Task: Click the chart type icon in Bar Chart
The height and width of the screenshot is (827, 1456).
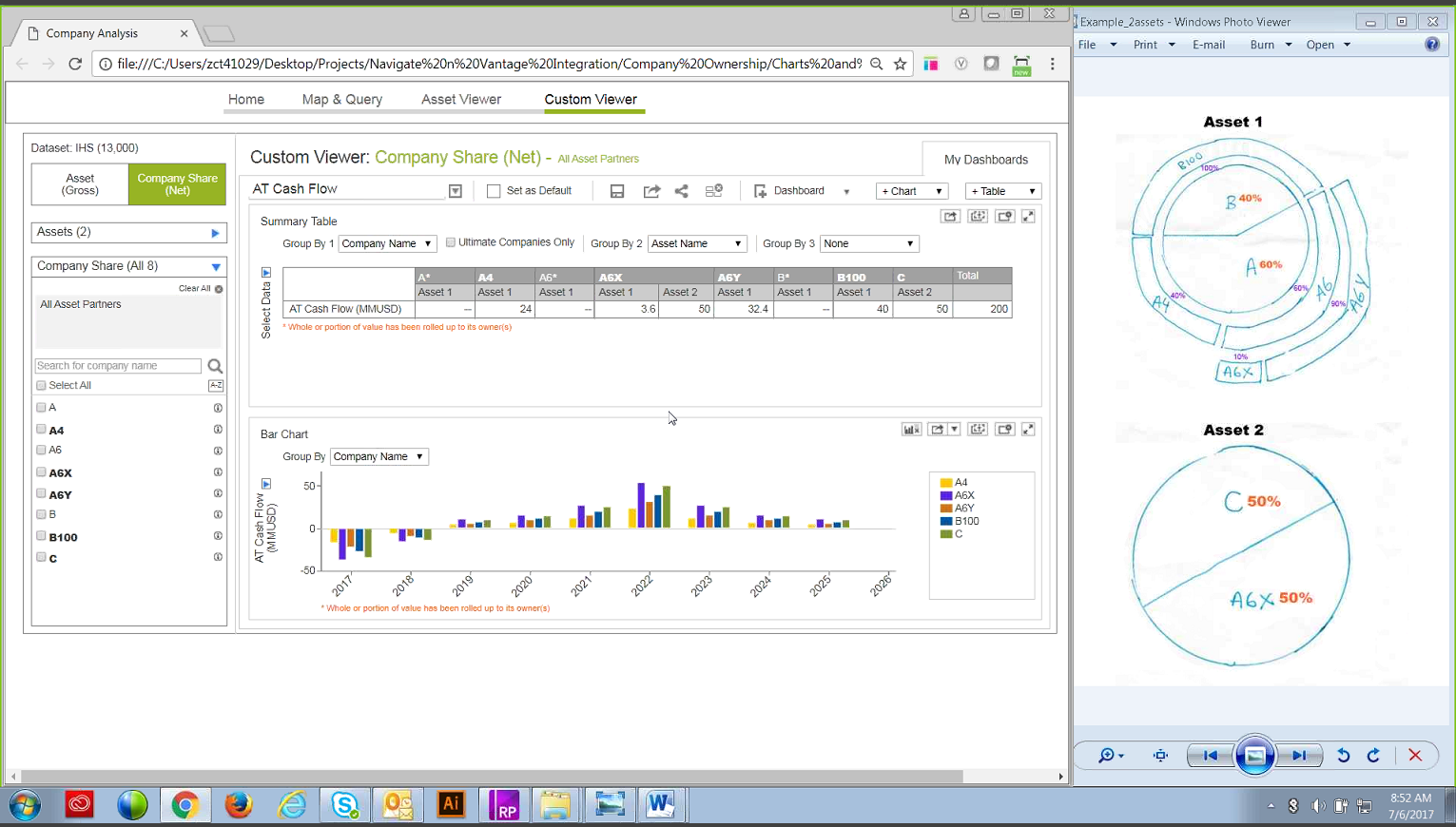Action: (x=911, y=430)
